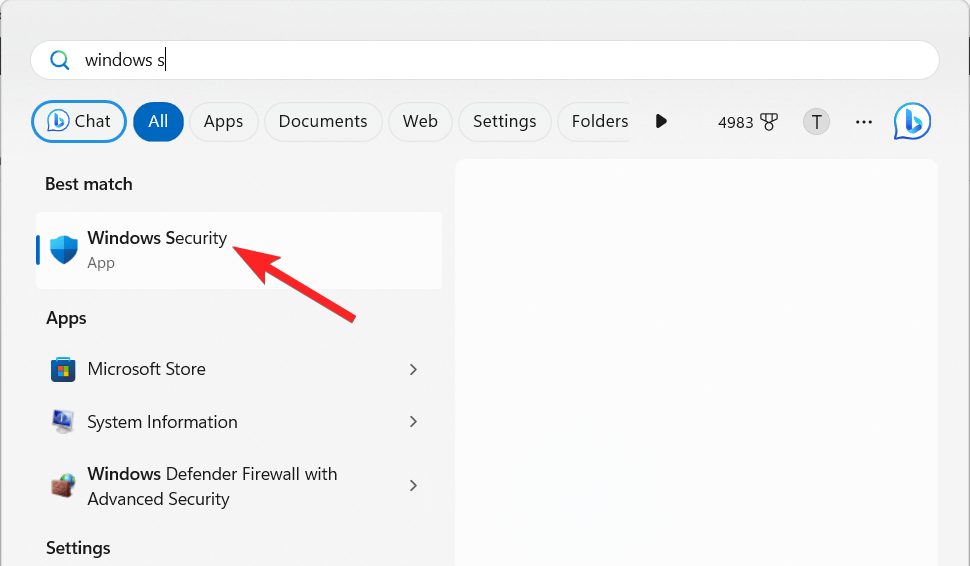Open the T account avatar
This screenshot has width=970, height=566.
coord(816,122)
